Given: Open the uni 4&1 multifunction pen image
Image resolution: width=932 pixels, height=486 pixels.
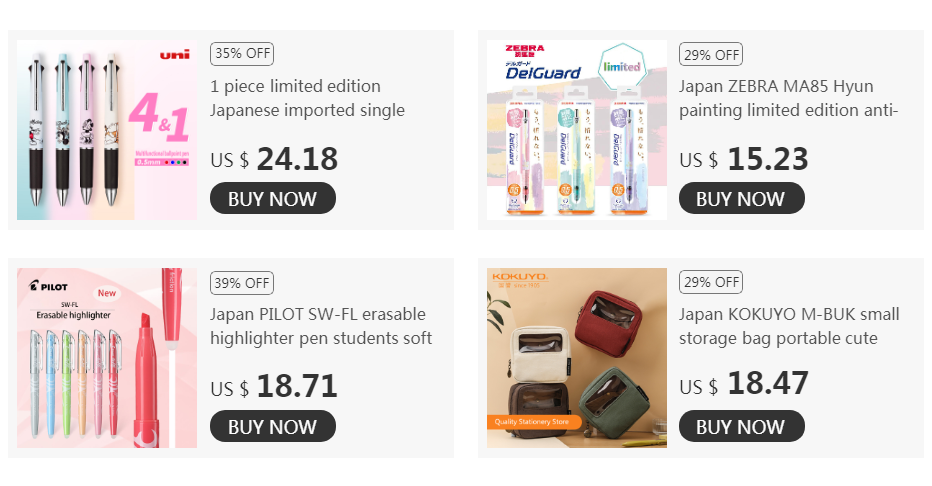Looking at the screenshot, I should 107,130.
